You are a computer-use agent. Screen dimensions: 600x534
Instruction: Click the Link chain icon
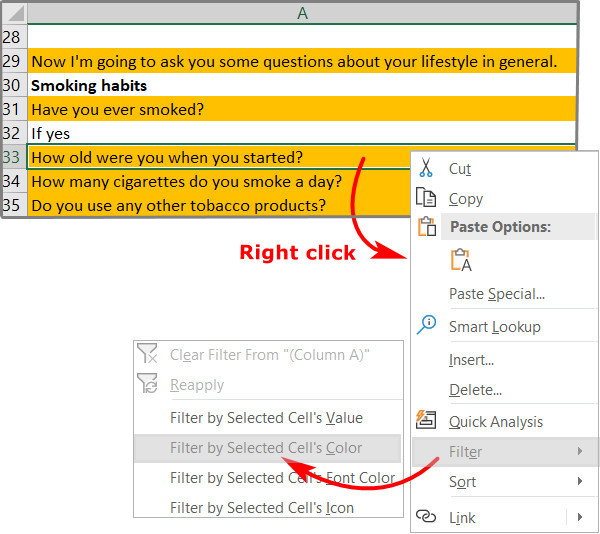coord(426,517)
